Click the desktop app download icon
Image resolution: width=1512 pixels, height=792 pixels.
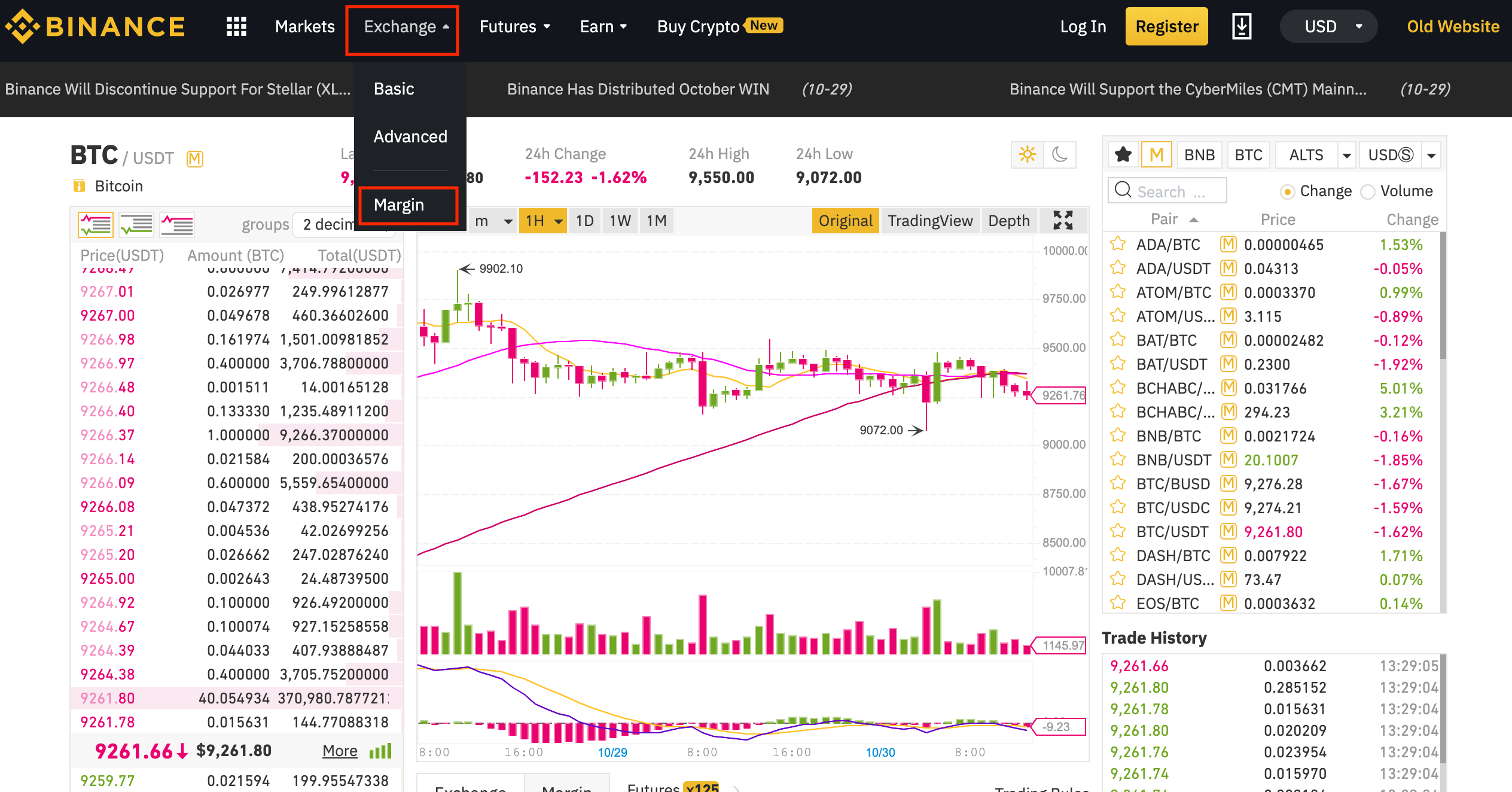point(1242,26)
